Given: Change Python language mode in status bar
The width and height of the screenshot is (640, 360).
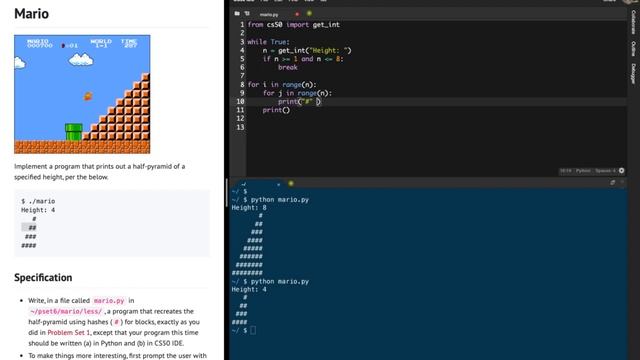Looking at the screenshot, I should click(583, 171).
